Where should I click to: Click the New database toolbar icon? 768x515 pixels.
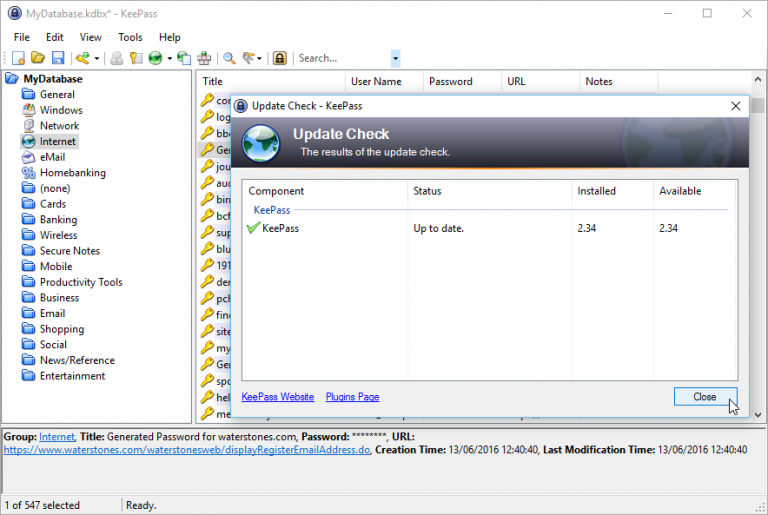point(18,58)
